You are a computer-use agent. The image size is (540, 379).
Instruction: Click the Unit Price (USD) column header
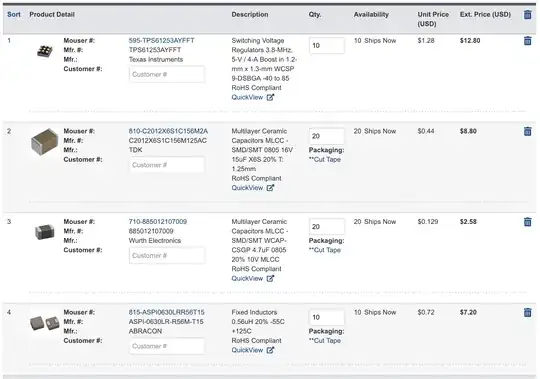(433, 19)
